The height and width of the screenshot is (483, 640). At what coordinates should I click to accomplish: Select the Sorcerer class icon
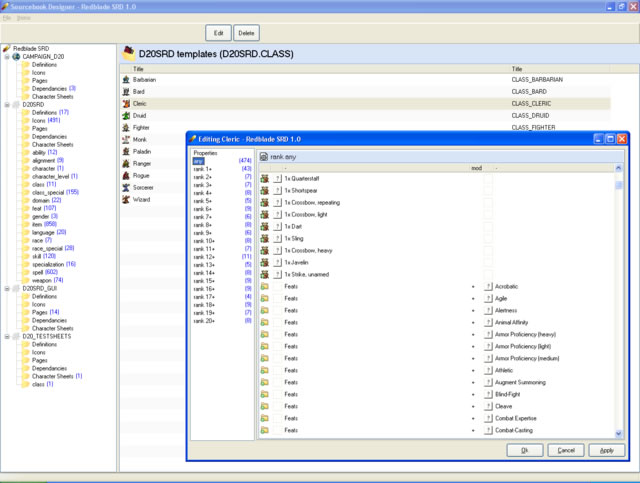[x=126, y=187]
